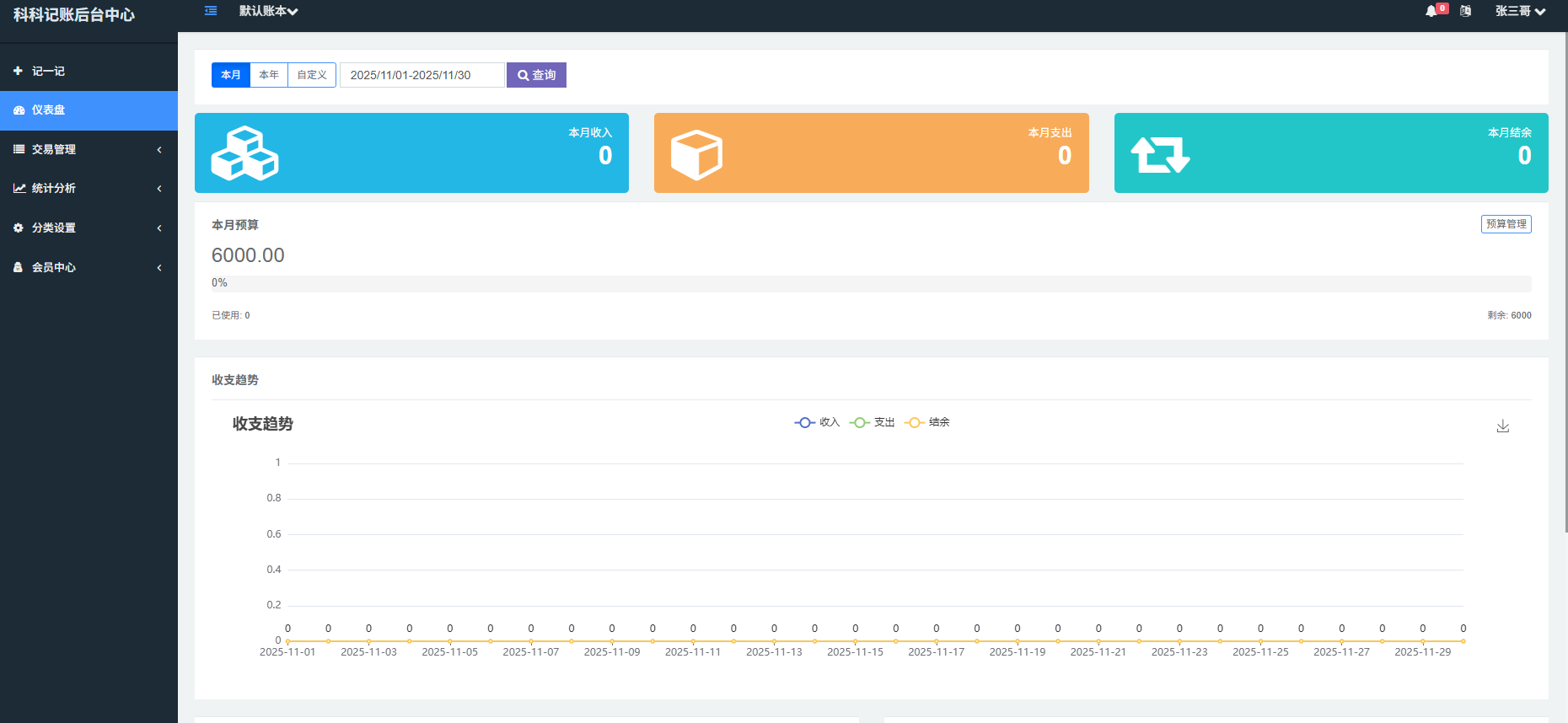Click the stacked cubes icon on 本月收入 card

click(244, 153)
